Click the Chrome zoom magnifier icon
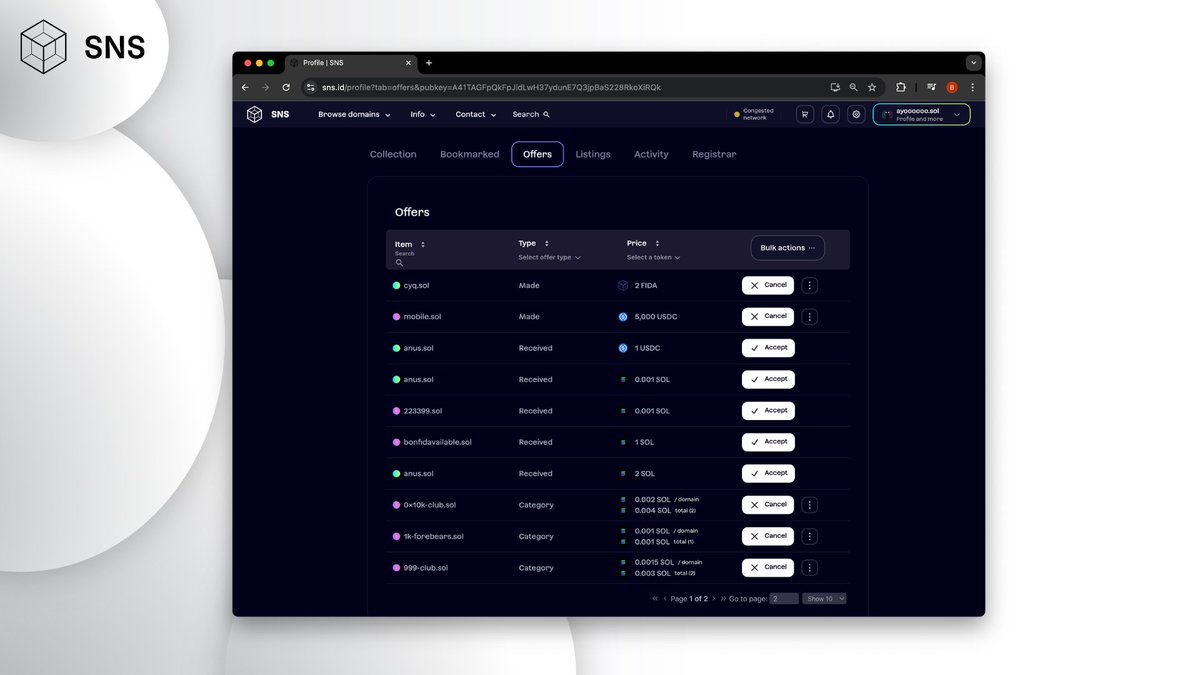 (x=854, y=87)
